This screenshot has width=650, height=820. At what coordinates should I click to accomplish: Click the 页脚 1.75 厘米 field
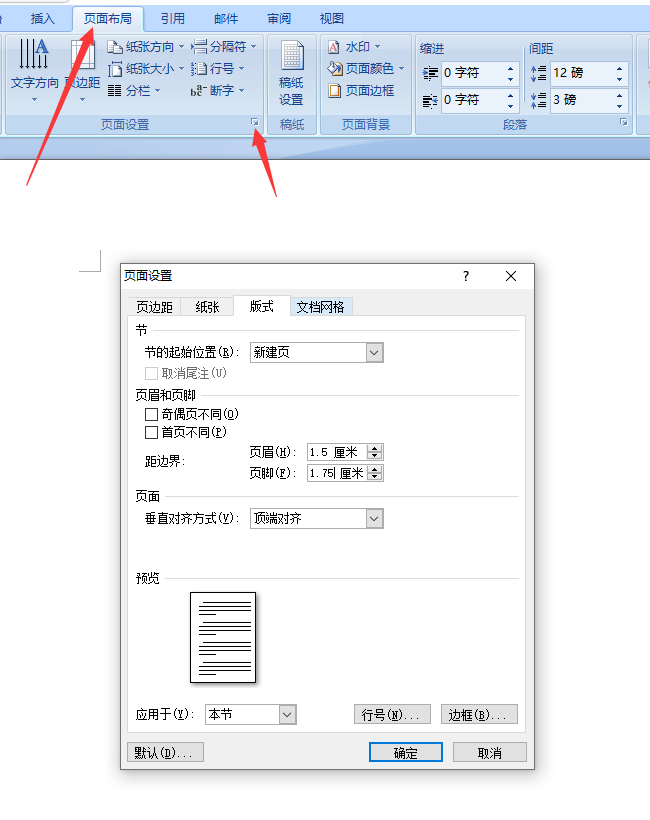point(337,473)
